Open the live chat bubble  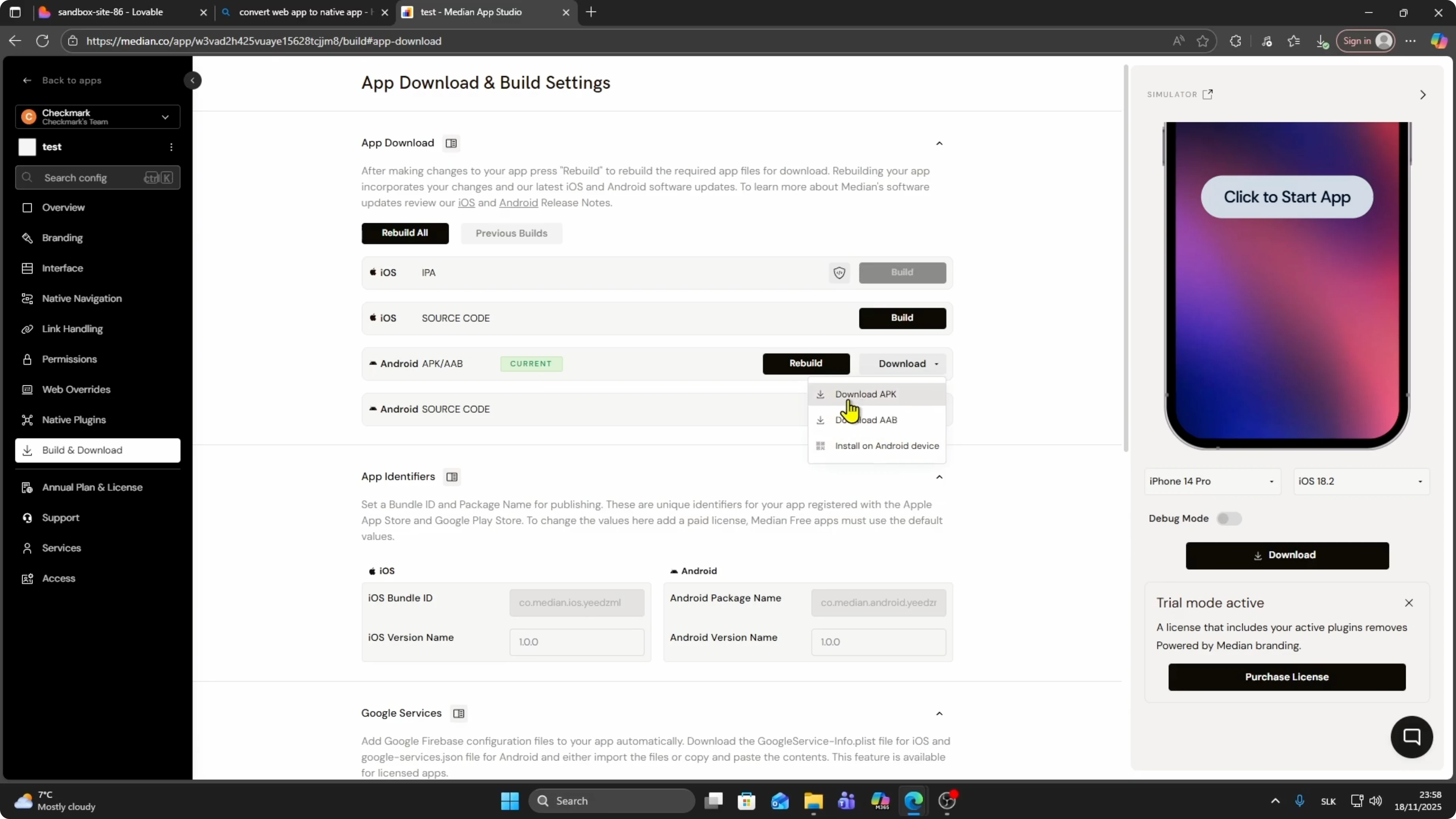click(1412, 737)
